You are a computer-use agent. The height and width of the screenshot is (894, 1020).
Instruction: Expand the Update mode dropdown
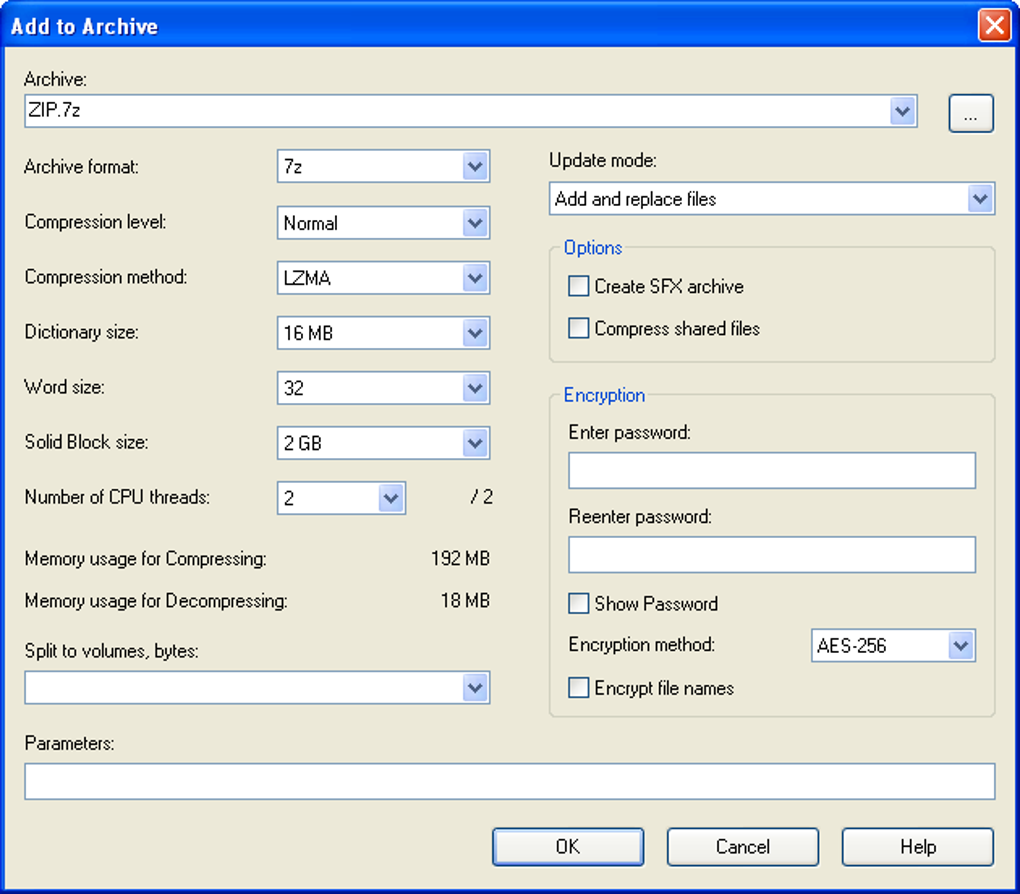[980, 199]
